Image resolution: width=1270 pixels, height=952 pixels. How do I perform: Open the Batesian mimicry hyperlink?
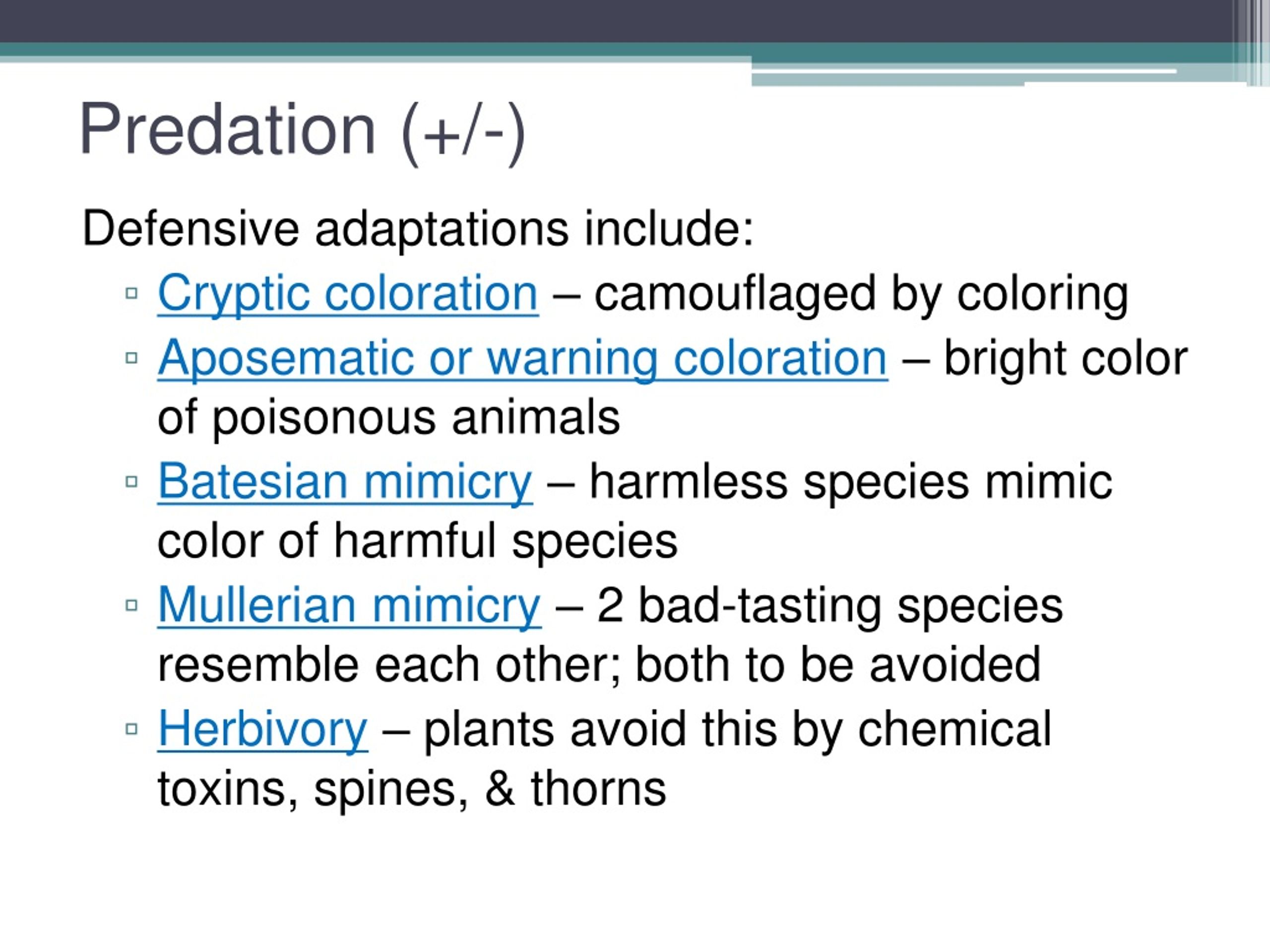pos(345,481)
